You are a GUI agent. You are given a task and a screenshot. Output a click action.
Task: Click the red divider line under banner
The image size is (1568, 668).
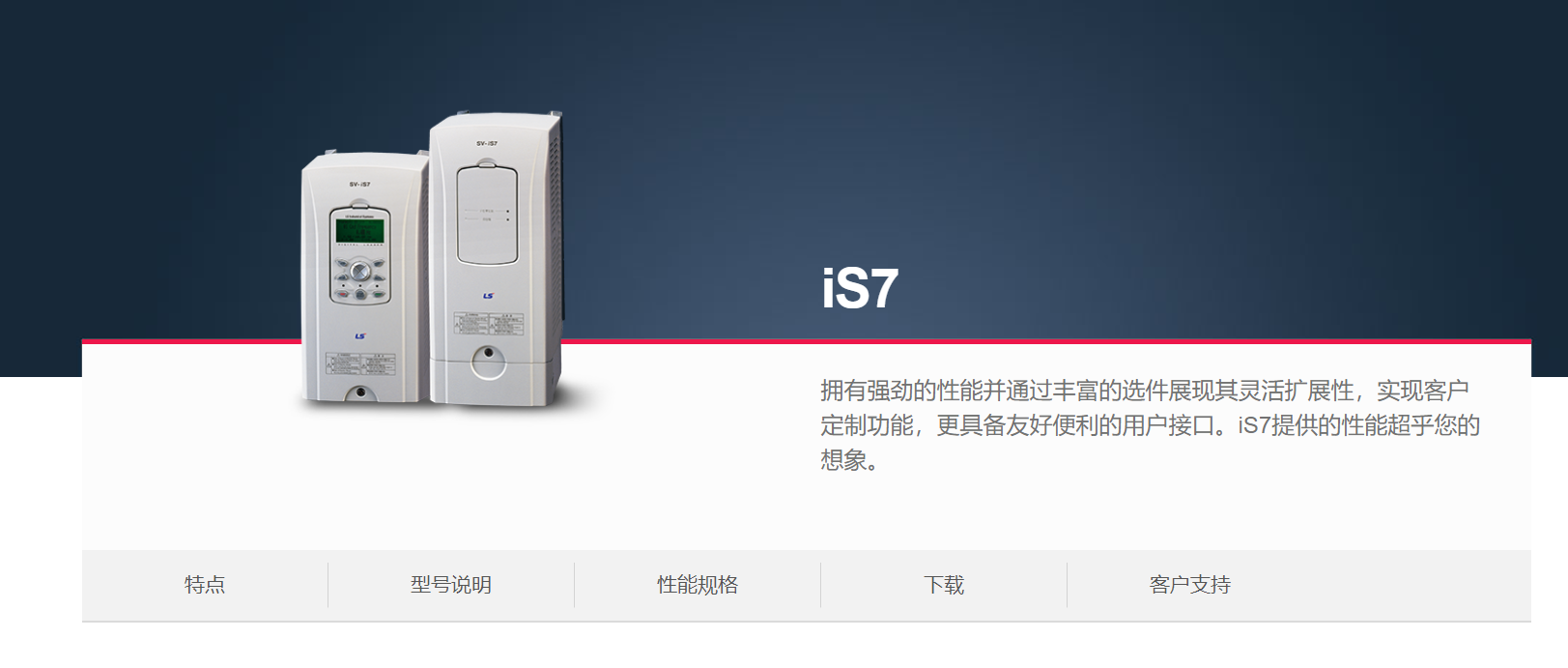pos(807,341)
